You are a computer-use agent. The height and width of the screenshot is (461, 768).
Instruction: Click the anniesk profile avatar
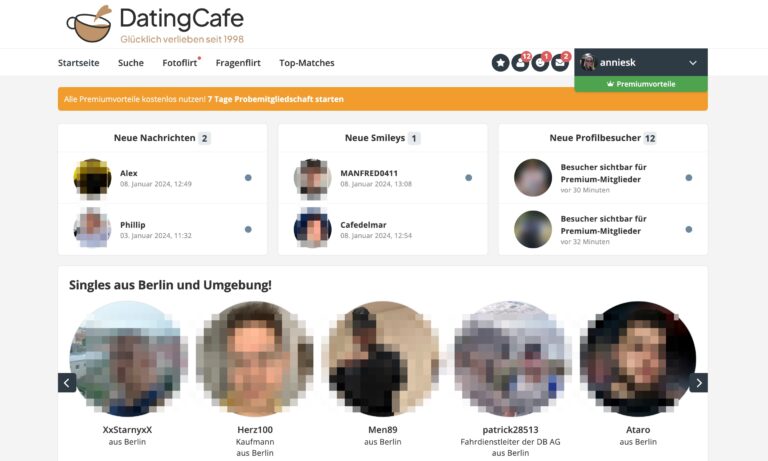(x=587, y=62)
